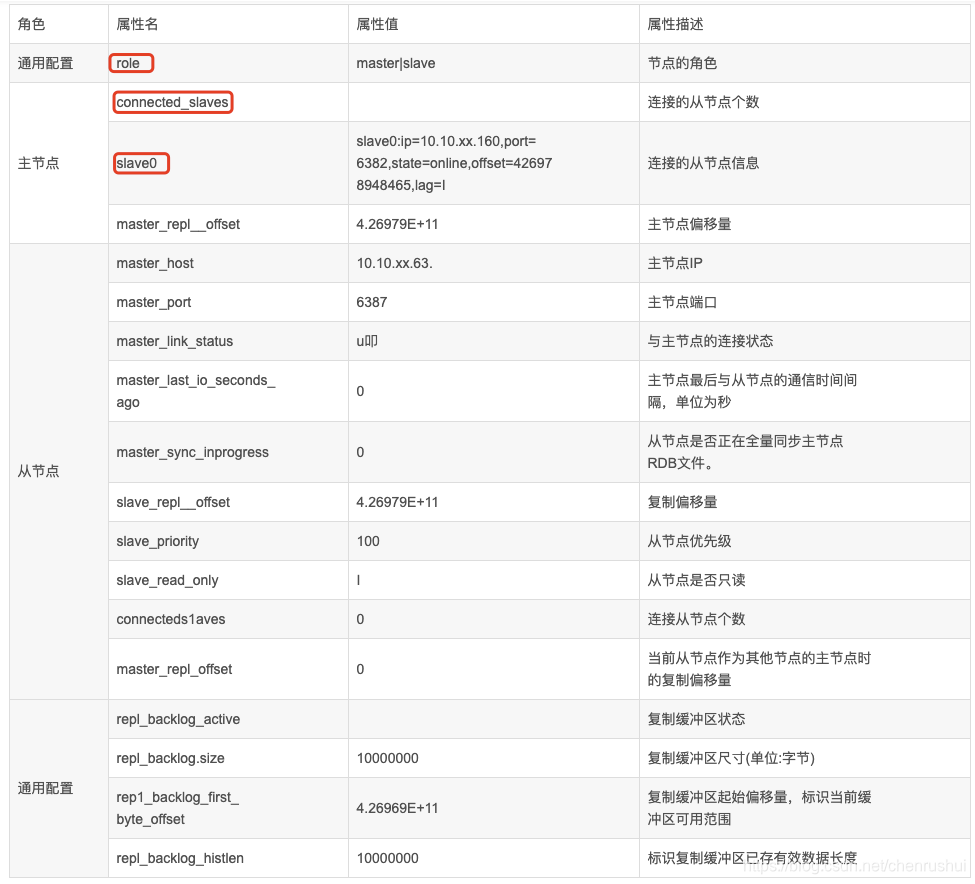Select the slave_read_only attribute name
Screen dimensions: 975x884
click(x=167, y=581)
